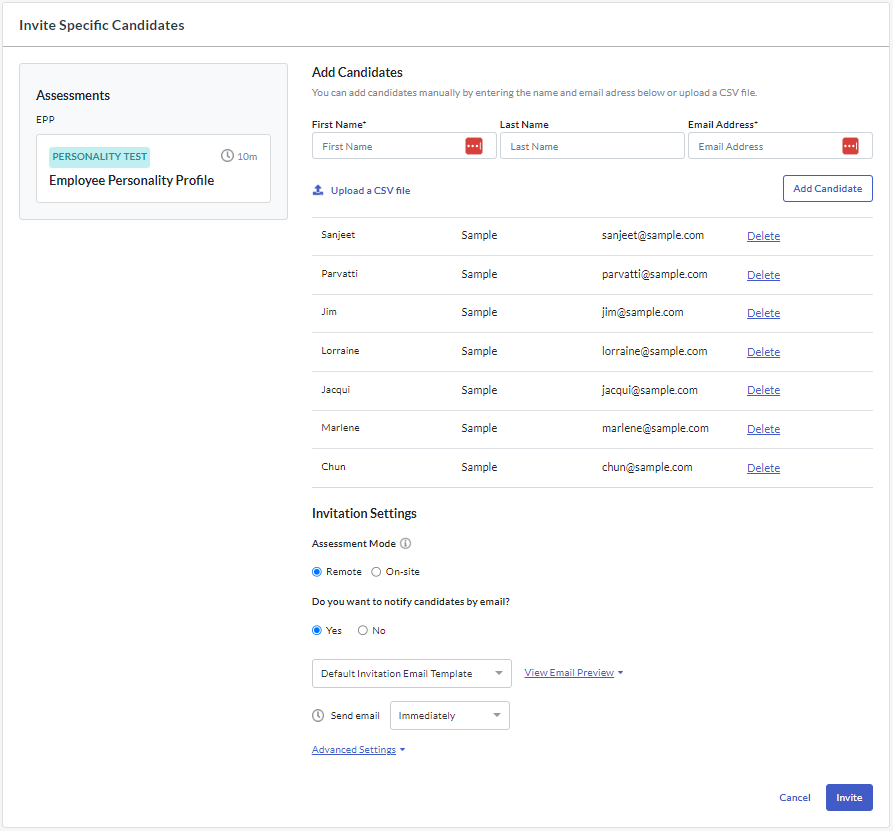
Task: Expand Advanced Settings
Action: click(358, 750)
